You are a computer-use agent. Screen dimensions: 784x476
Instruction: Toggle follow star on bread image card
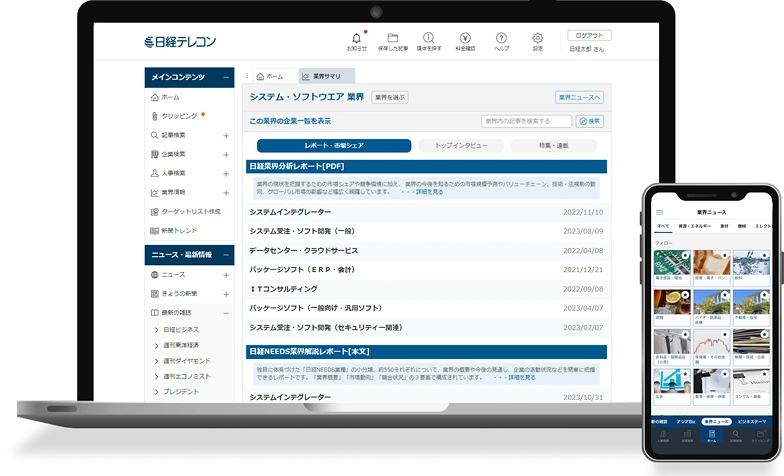click(x=725, y=256)
